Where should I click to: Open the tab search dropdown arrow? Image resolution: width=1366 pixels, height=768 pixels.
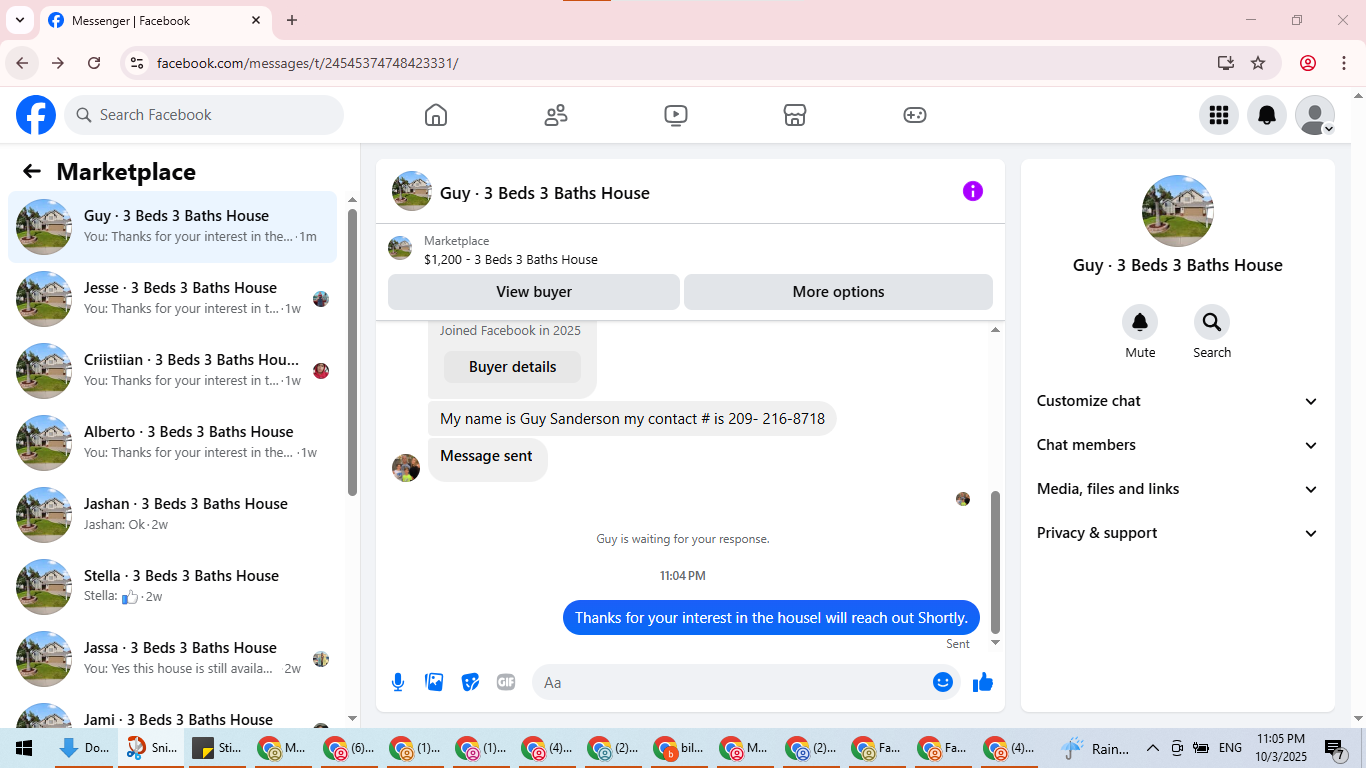point(19,20)
